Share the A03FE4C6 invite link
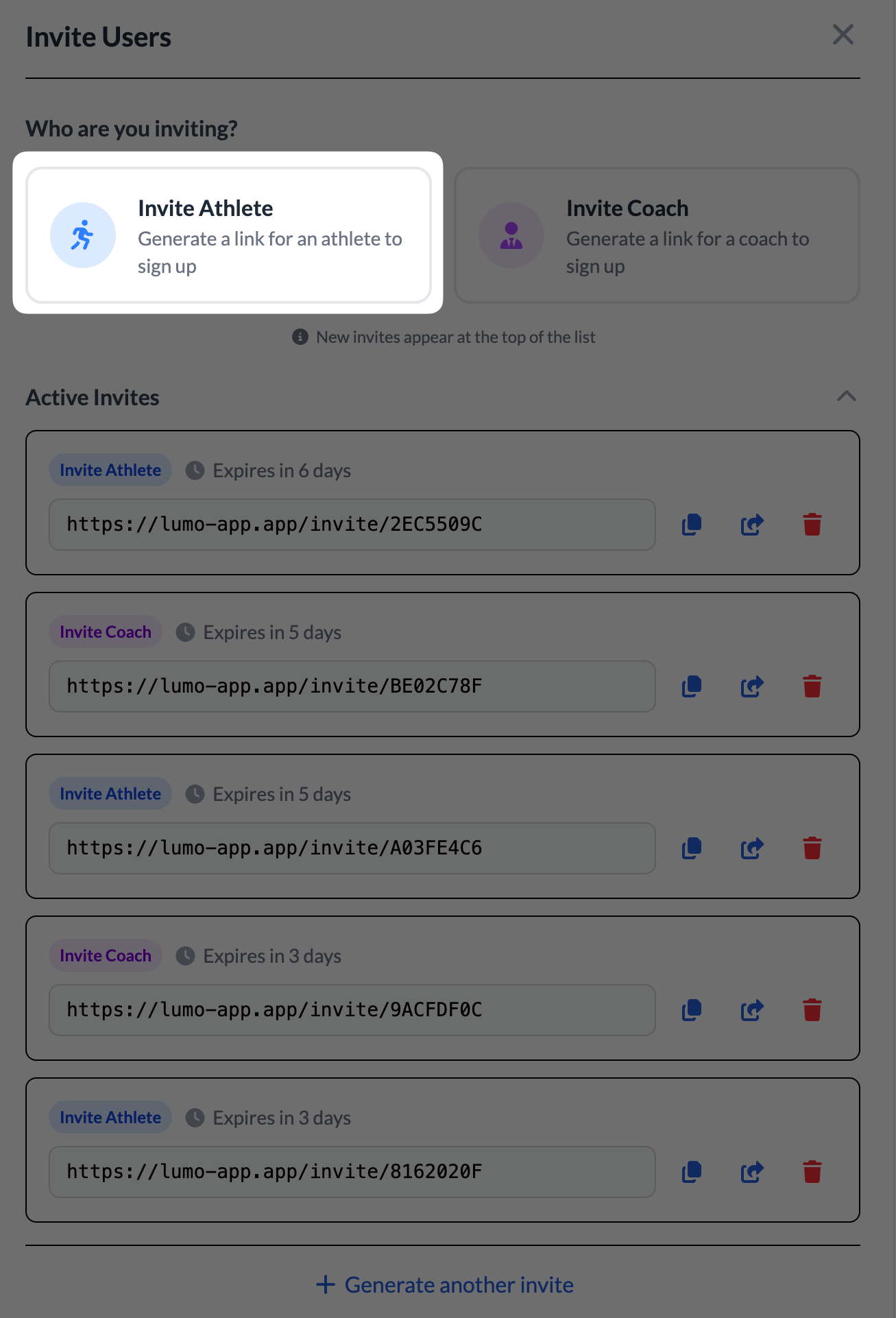 752,848
